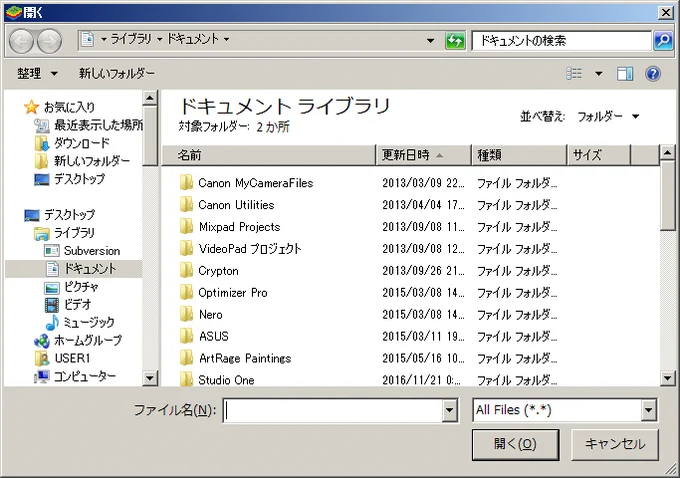Image resolution: width=680 pixels, height=478 pixels.
Task: Open help with the blue question icon
Action: point(653,74)
